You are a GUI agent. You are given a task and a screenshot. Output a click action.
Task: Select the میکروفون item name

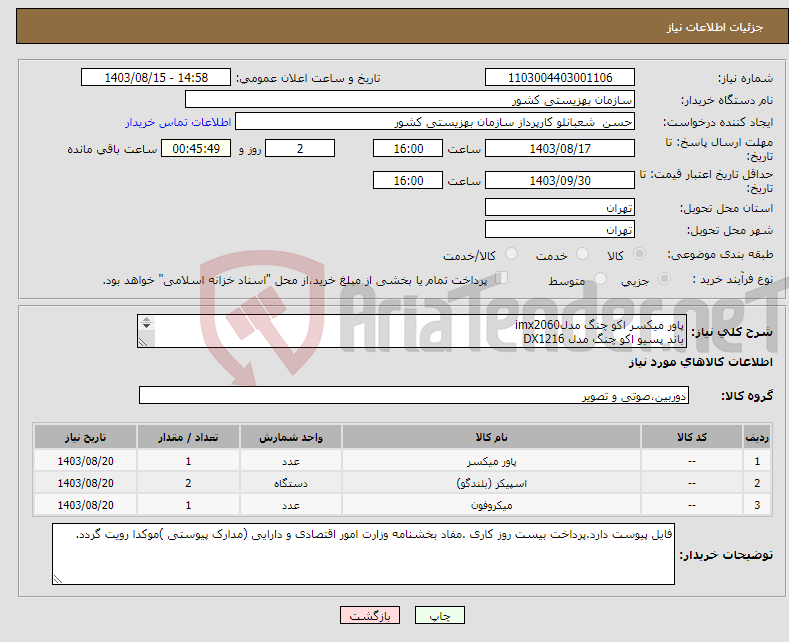pyautogui.click(x=491, y=505)
